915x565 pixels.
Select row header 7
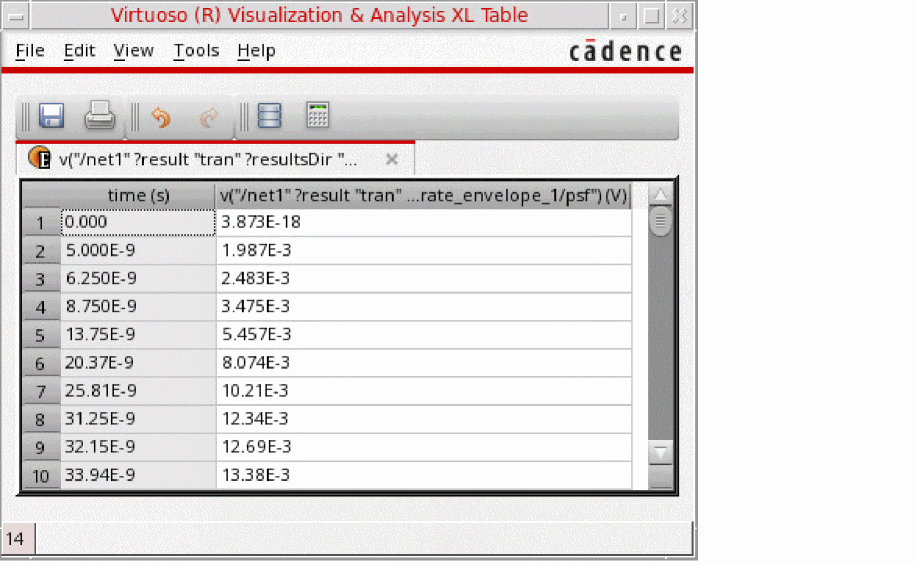(41, 391)
